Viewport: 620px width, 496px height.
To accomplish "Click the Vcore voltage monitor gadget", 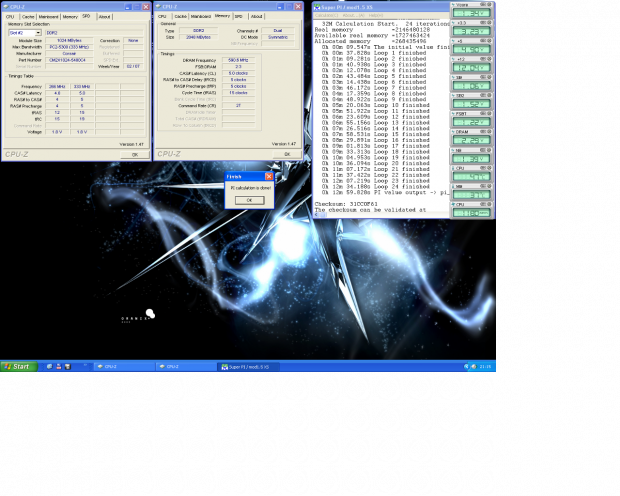I will coord(471,14).
